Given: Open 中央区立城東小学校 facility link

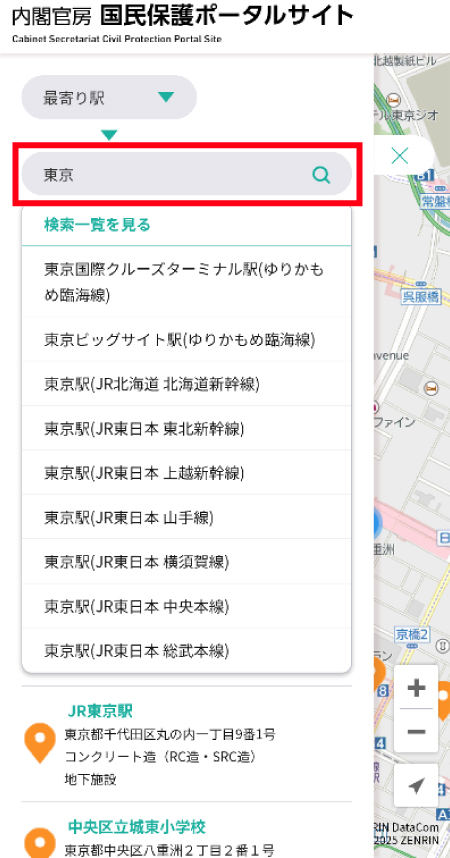Looking at the screenshot, I should (137, 826).
